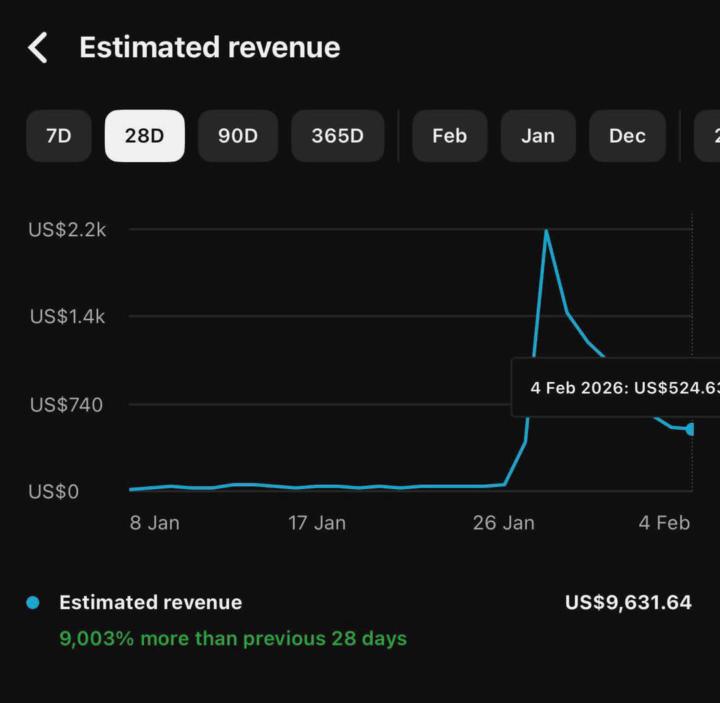This screenshot has width=720, height=703.
Task: Switch to the 90D range
Action: [237, 136]
